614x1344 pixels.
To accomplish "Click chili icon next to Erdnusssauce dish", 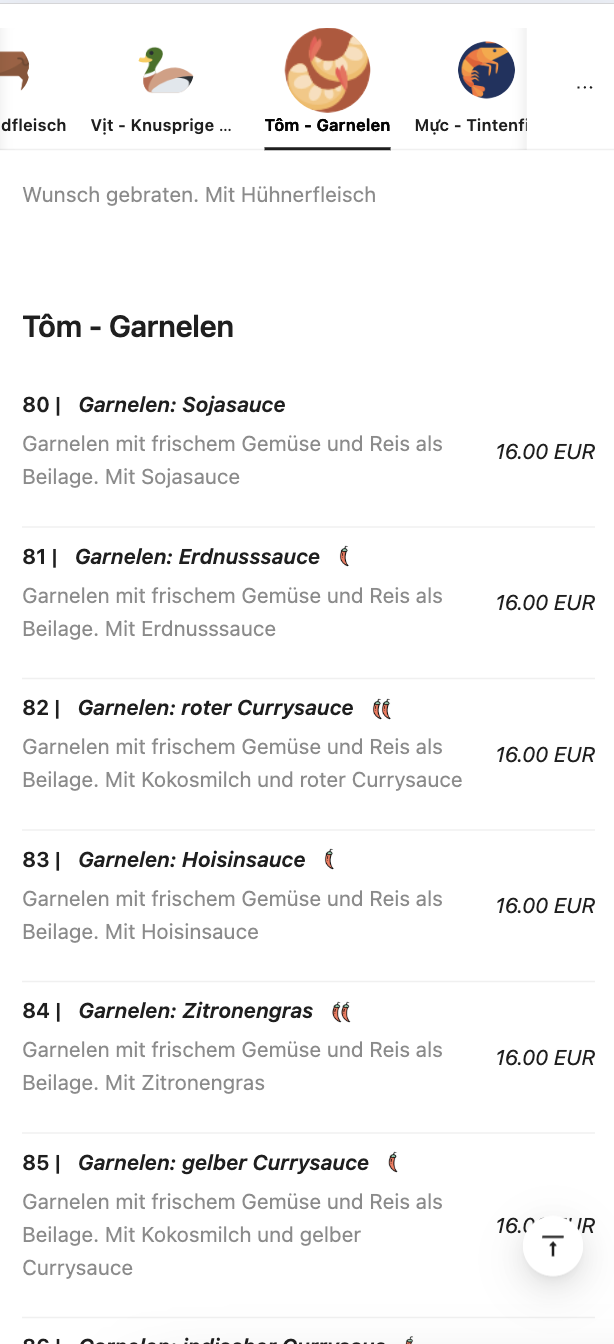I will [x=344, y=557].
